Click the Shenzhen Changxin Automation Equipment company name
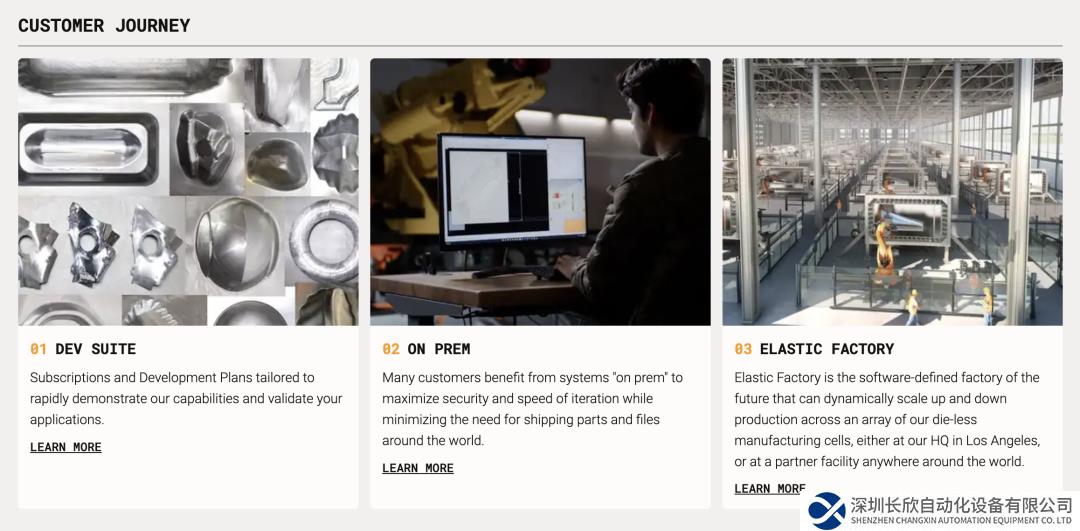Screen dimensions: 1080x531 (962, 511)
